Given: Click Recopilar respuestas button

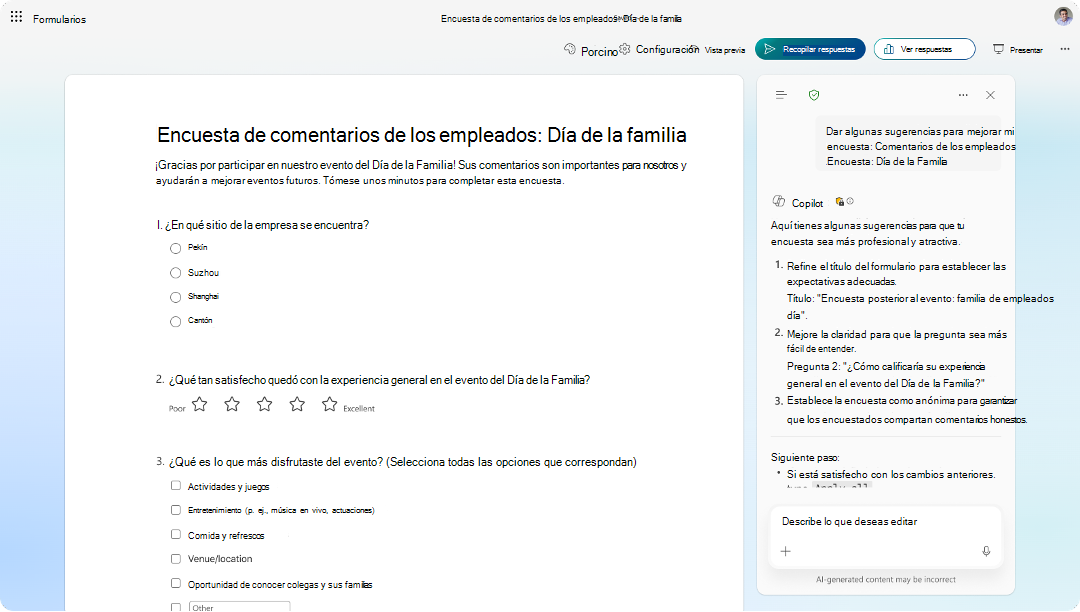Looking at the screenshot, I should [x=810, y=49].
